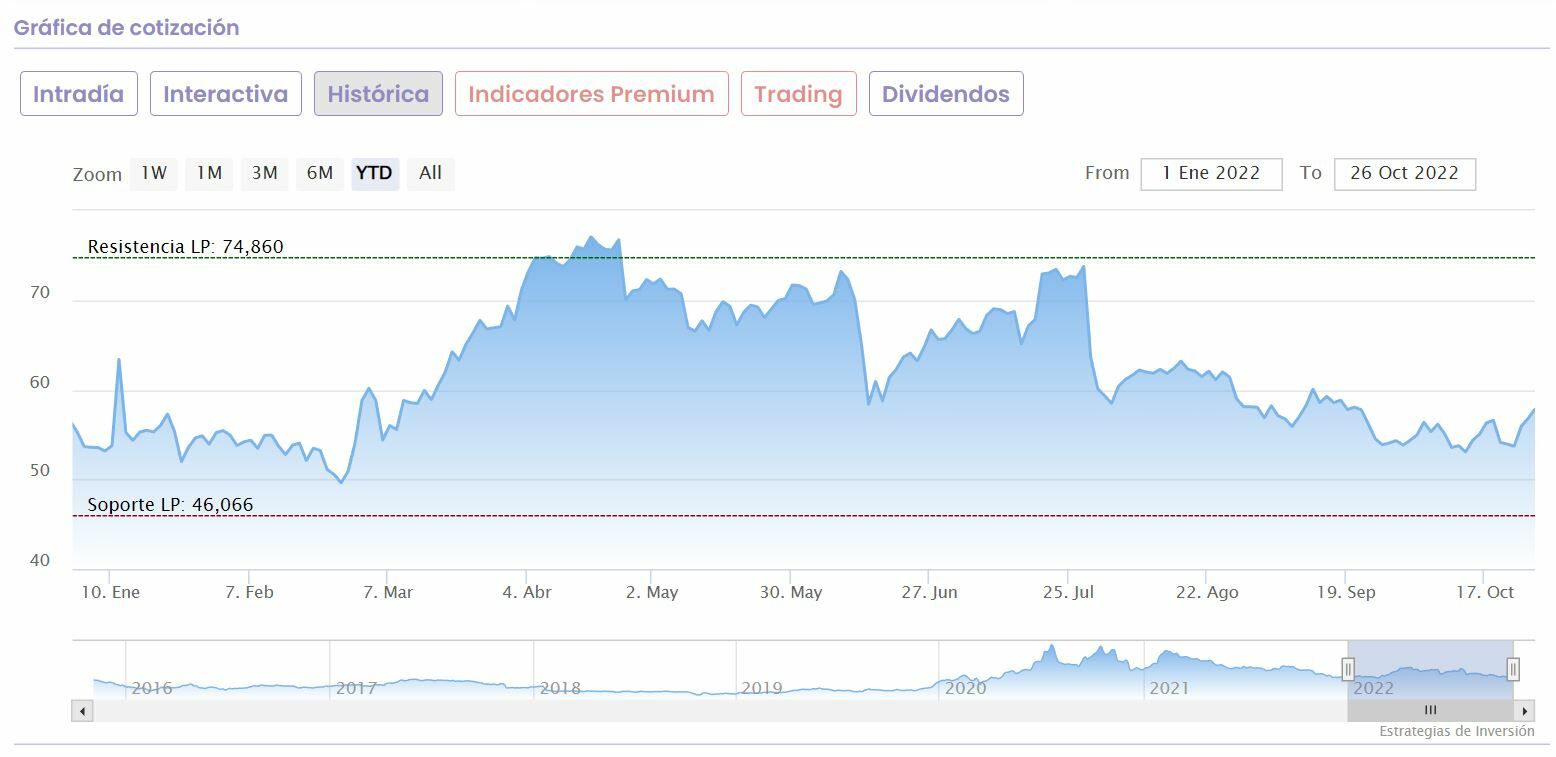This screenshot has height=757, width=1556.
Task: Open the Trading tab
Action: [x=798, y=94]
